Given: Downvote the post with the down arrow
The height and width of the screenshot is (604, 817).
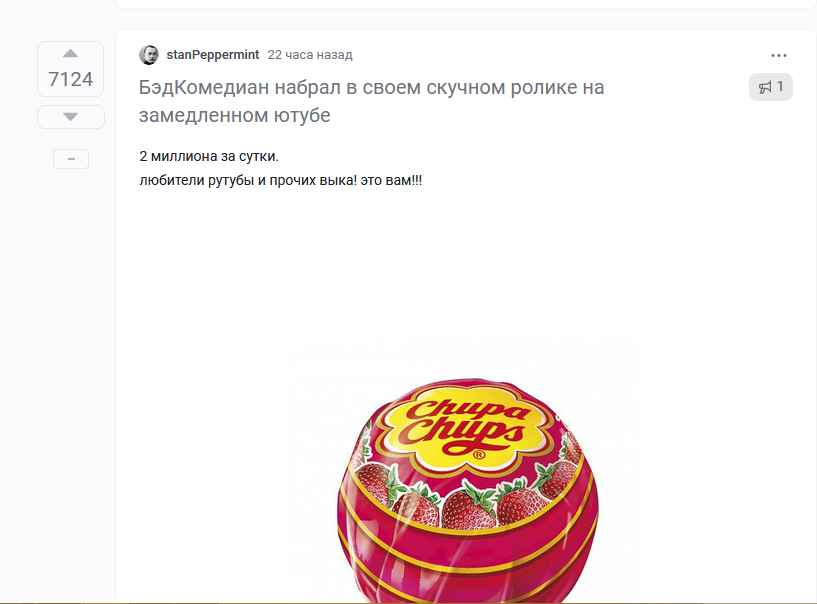Looking at the screenshot, I should (70, 117).
